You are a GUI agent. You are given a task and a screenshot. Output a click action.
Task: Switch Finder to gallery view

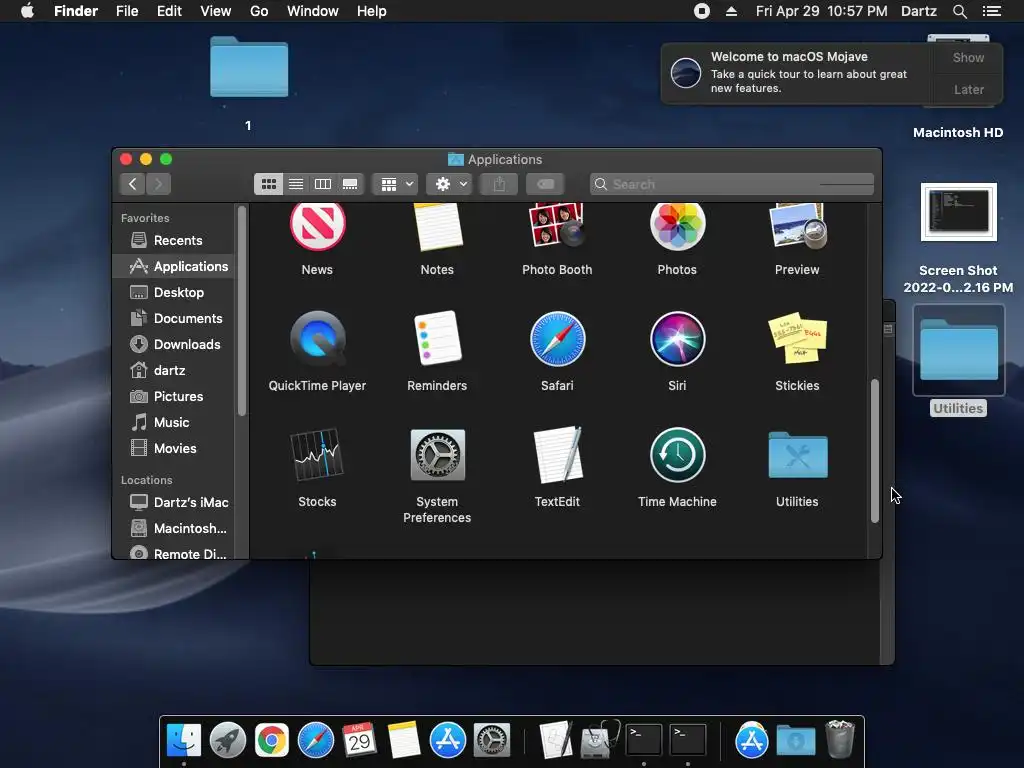350,184
